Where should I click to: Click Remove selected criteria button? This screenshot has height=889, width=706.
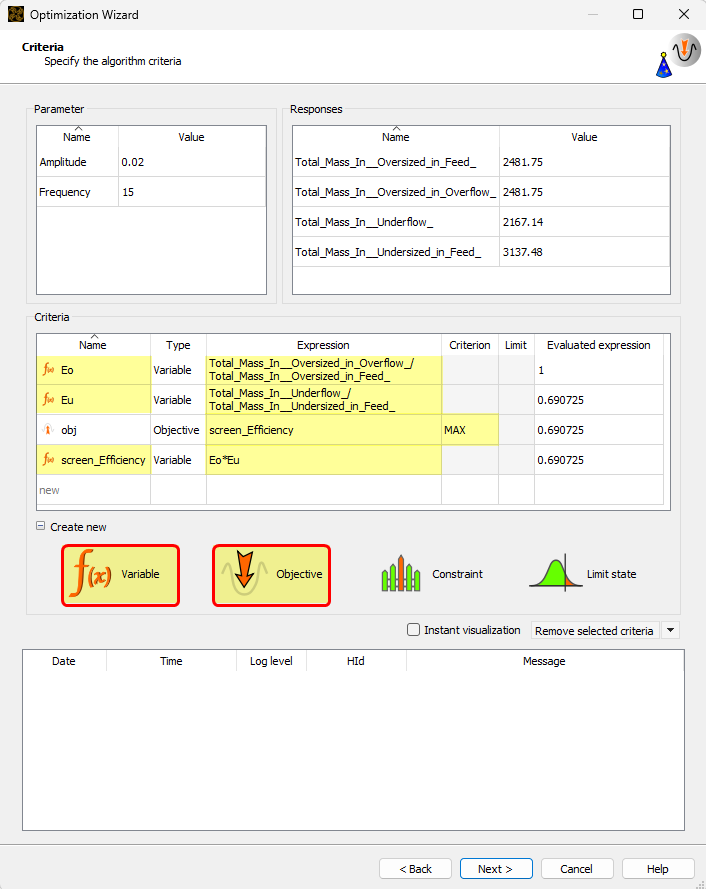click(595, 630)
